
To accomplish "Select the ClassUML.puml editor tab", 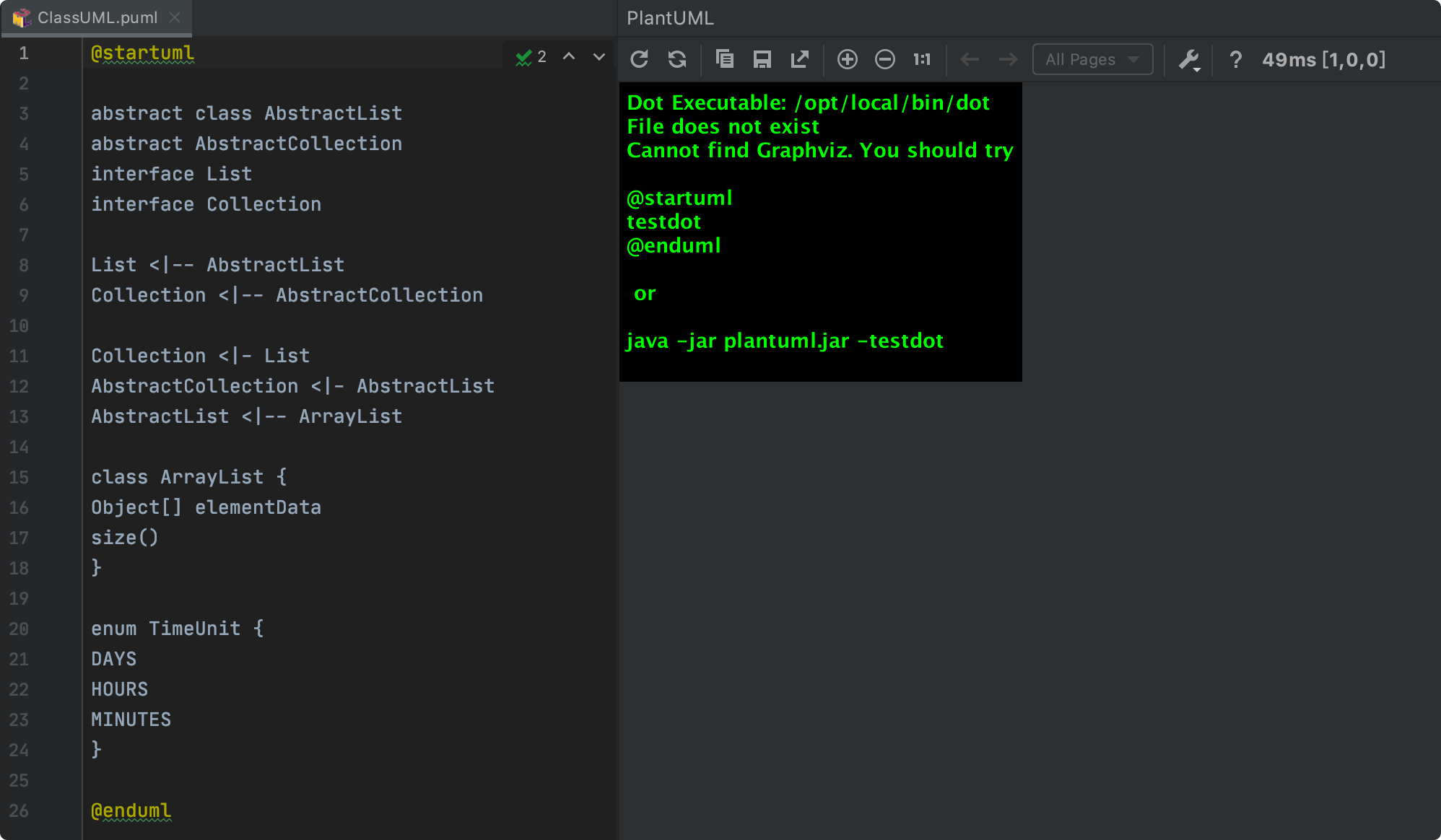I will click(x=97, y=17).
